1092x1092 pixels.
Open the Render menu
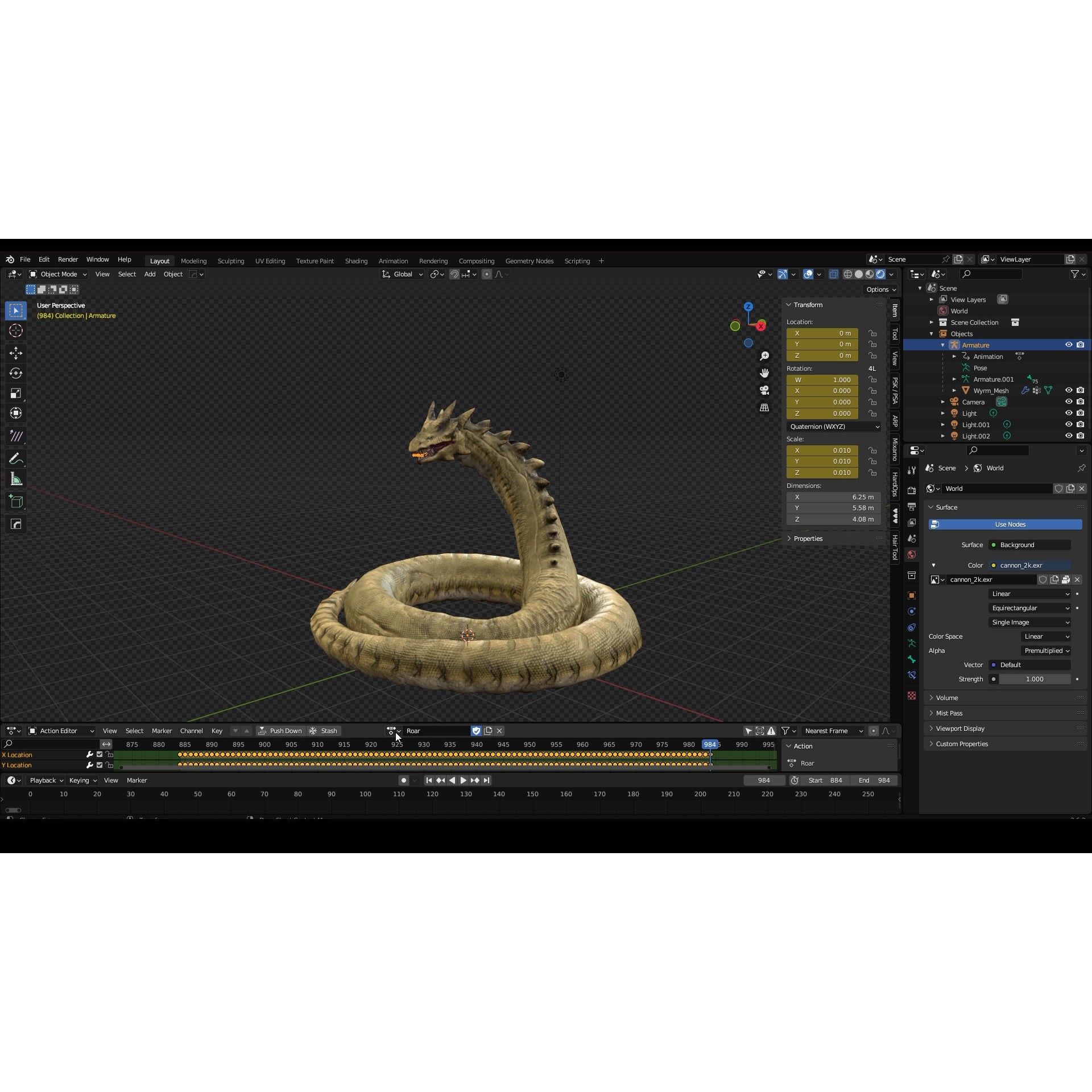click(x=68, y=259)
